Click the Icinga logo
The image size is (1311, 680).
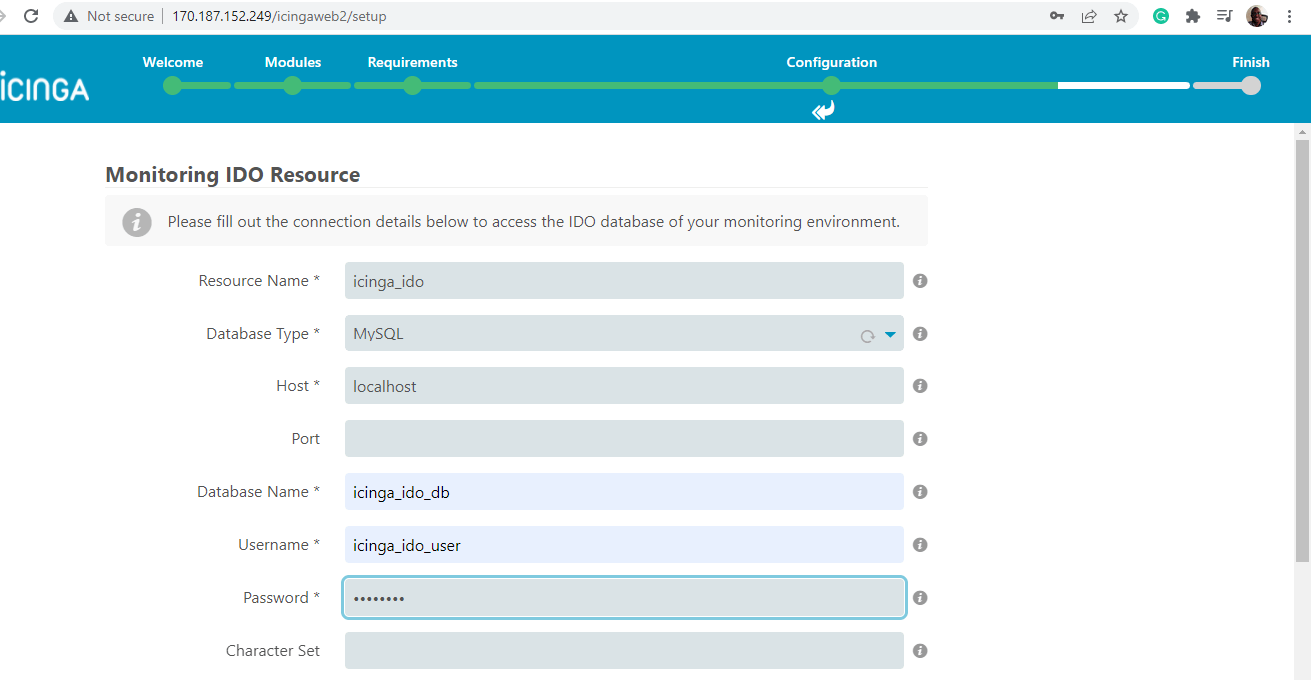pos(44,87)
